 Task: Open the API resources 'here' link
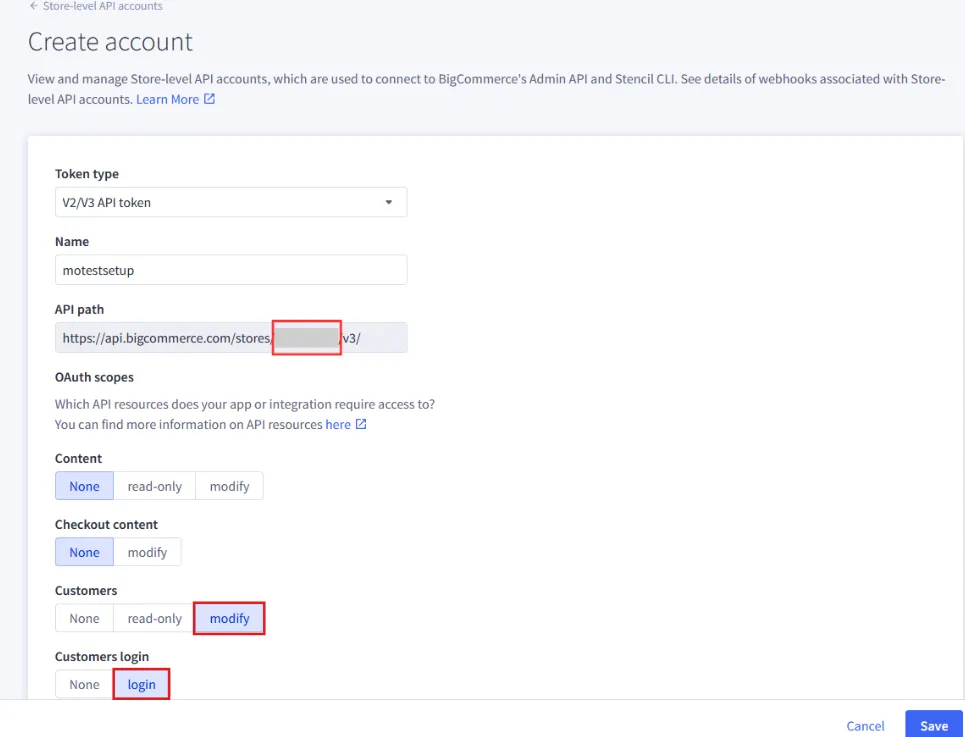coord(338,424)
